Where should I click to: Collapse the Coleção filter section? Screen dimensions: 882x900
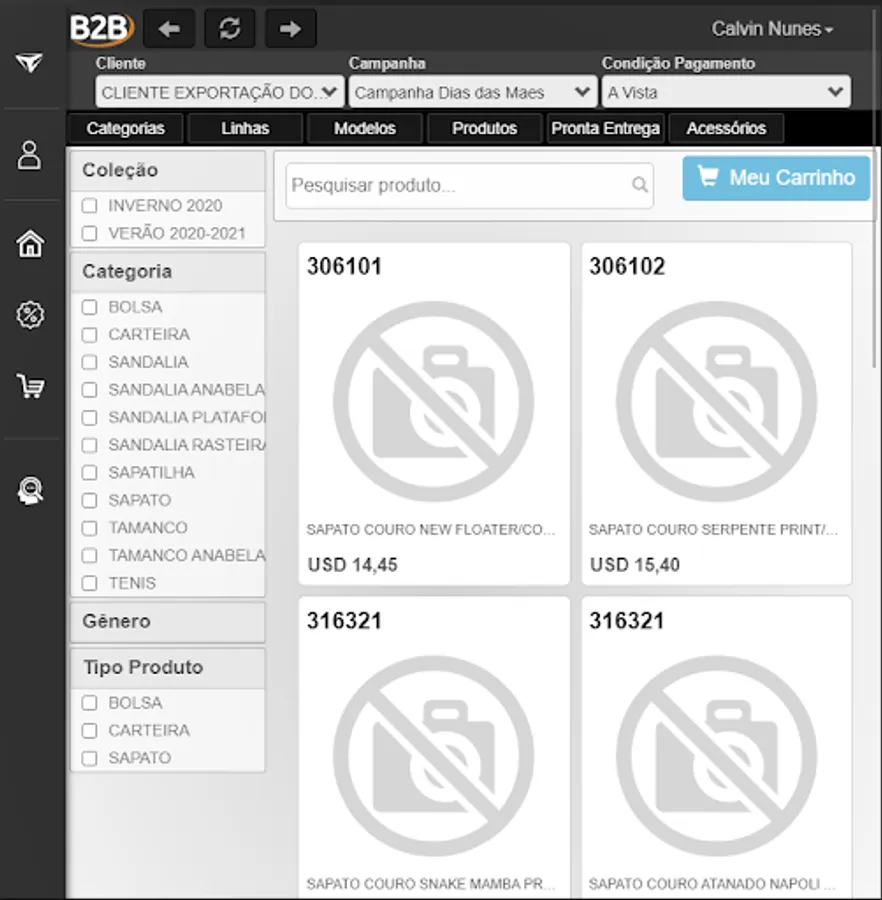pyautogui.click(x=168, y=170)
